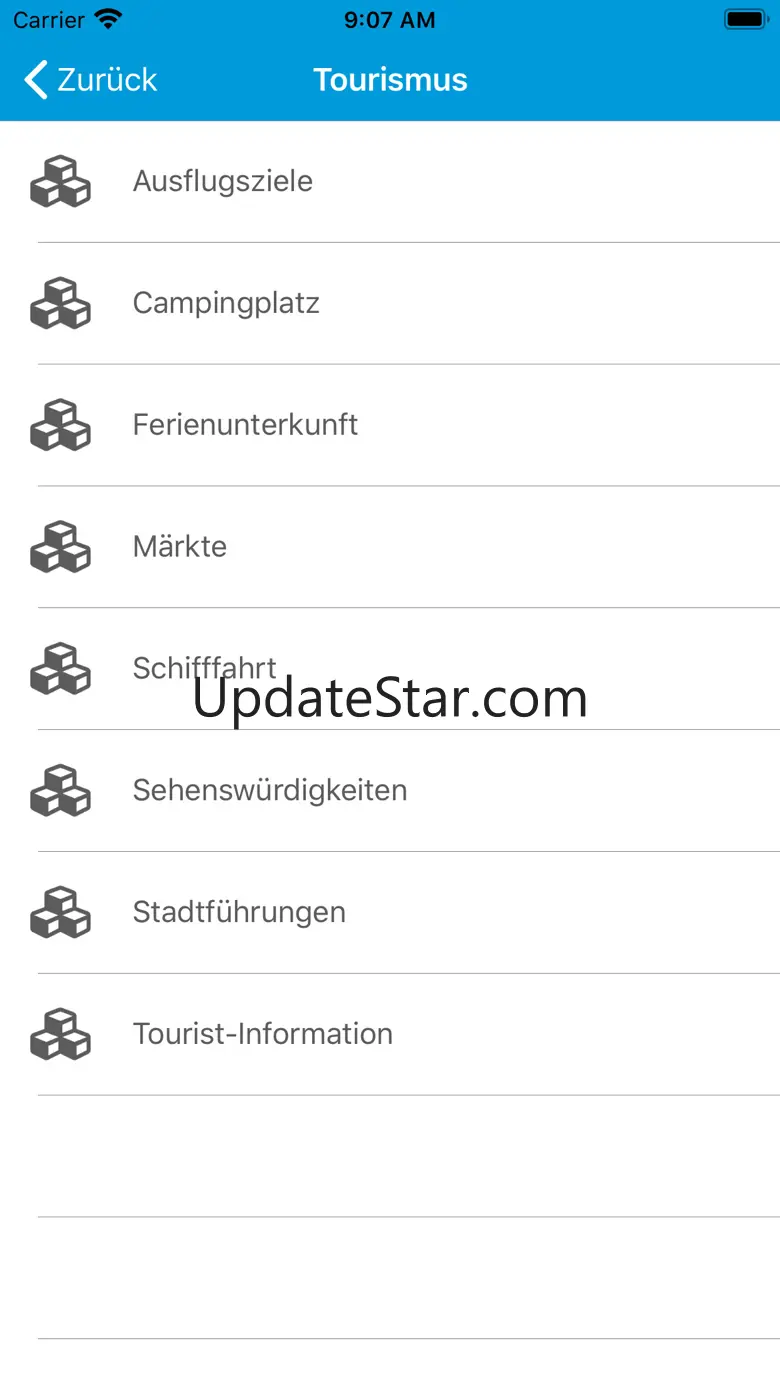Tap the cubes icon beside Schifffahrt
Screen dimensions: 780x1387
point(60,669)
